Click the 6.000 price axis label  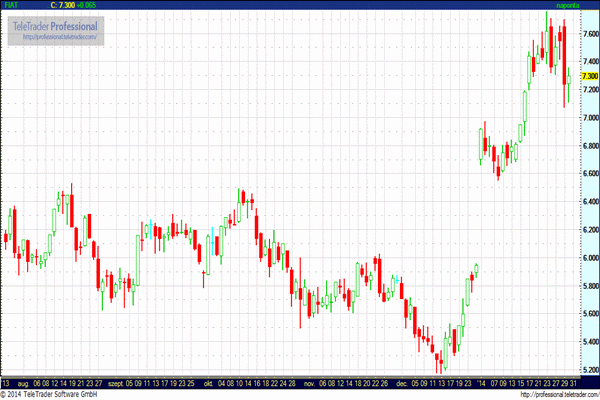point(590,258)
